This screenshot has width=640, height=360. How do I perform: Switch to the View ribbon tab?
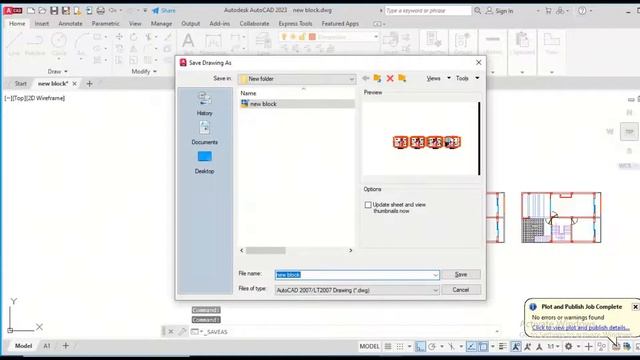pyautogui.click(x=135, y=24)
